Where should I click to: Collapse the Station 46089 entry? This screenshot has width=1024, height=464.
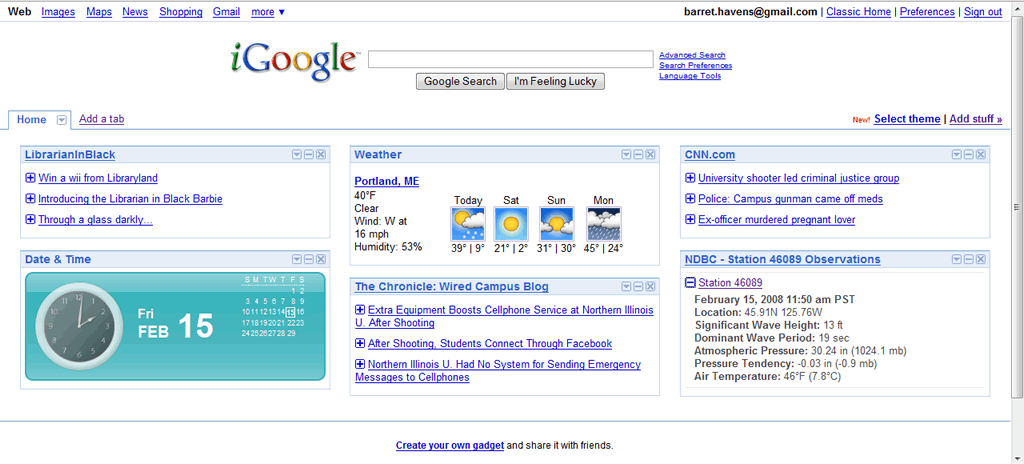(x=690, y=282)
